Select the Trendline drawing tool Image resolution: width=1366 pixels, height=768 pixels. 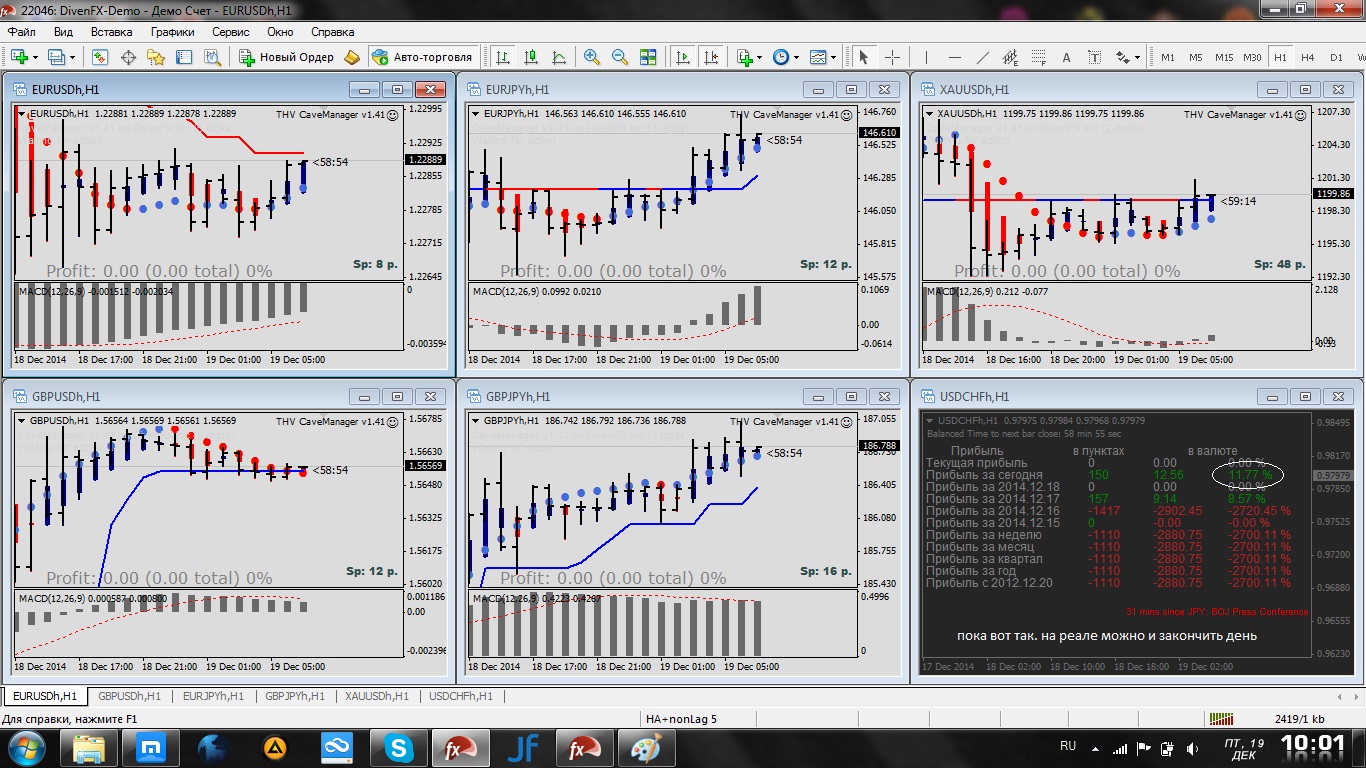click(x=982, y=57)
